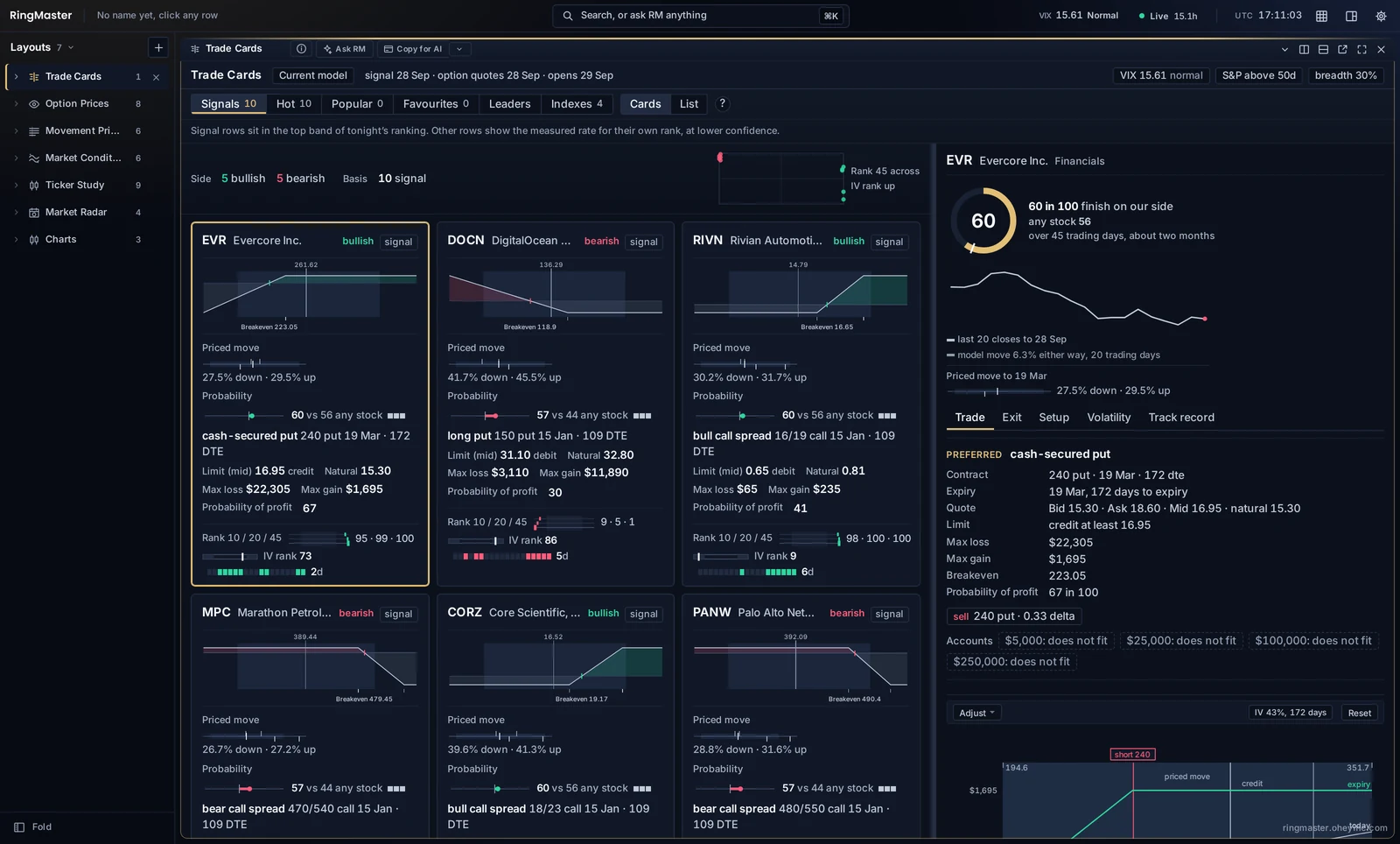Open the panel options chevron near split icons
This screenshot has width=1400, height=844.
click(1284, 49)
